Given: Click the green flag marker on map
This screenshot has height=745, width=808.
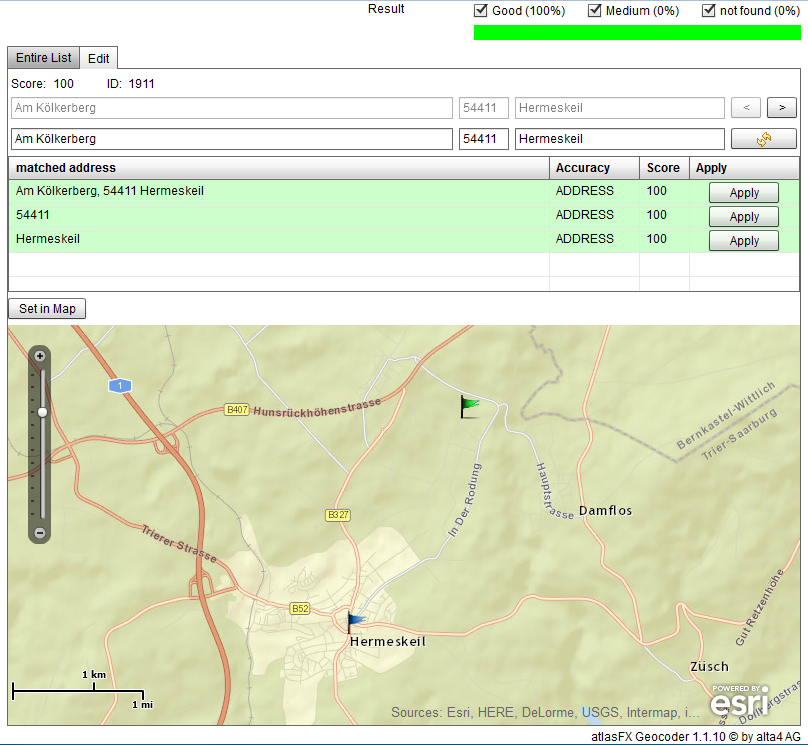Looking at the screenshot, I should click(469, 406).
